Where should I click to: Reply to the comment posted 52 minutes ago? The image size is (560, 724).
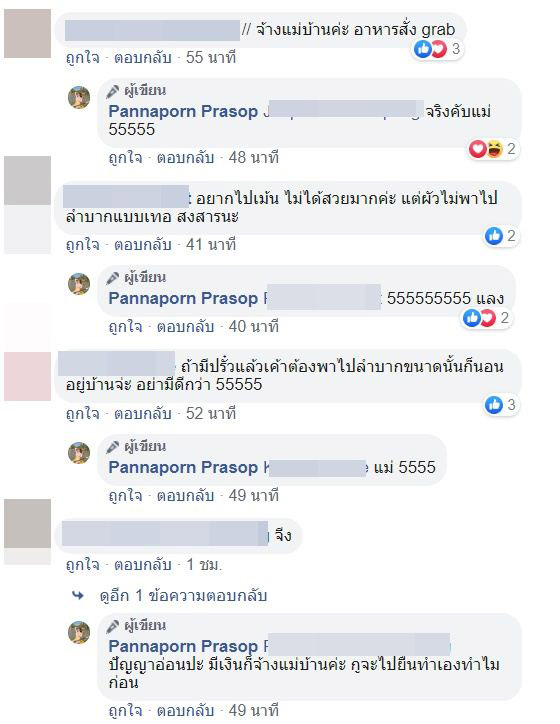[143, 413]
